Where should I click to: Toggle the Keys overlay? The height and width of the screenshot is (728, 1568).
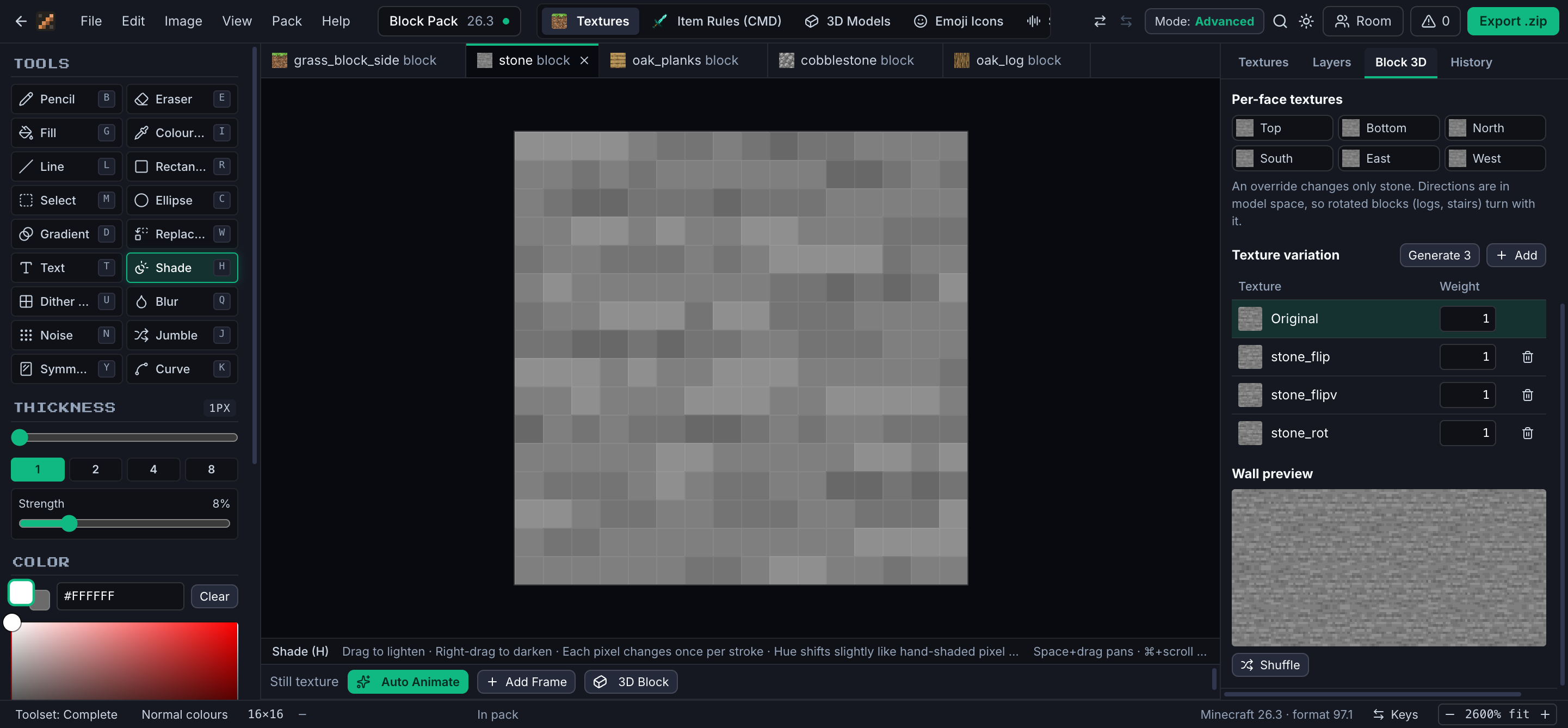click(x=1396, y=714)
